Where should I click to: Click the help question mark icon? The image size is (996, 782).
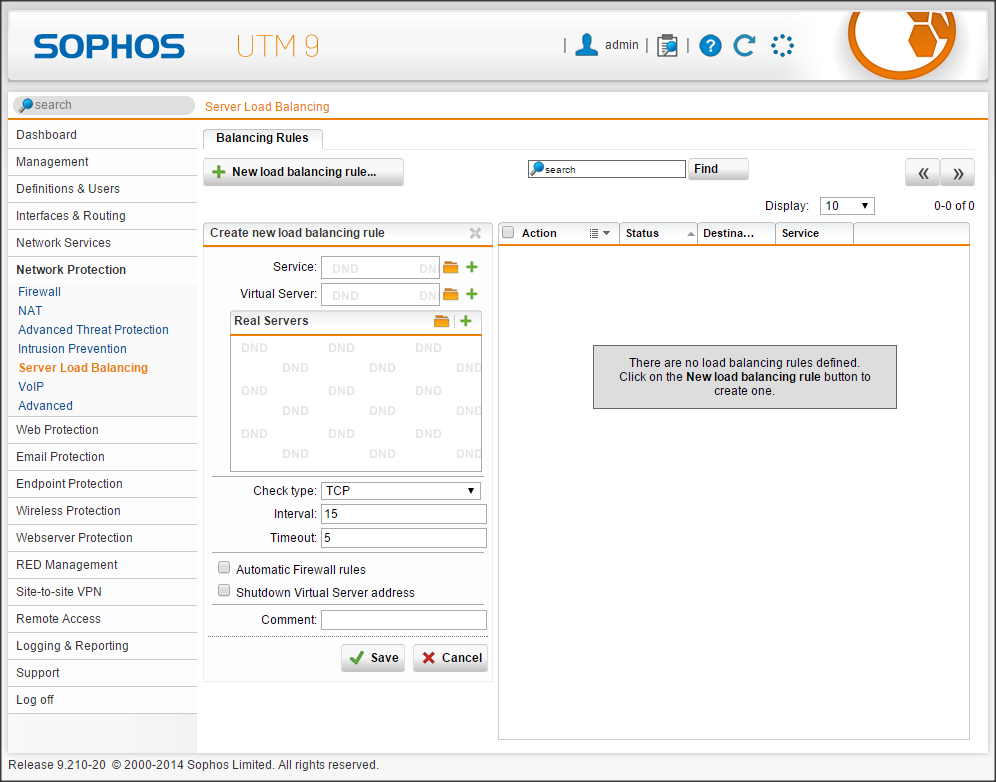710,45
